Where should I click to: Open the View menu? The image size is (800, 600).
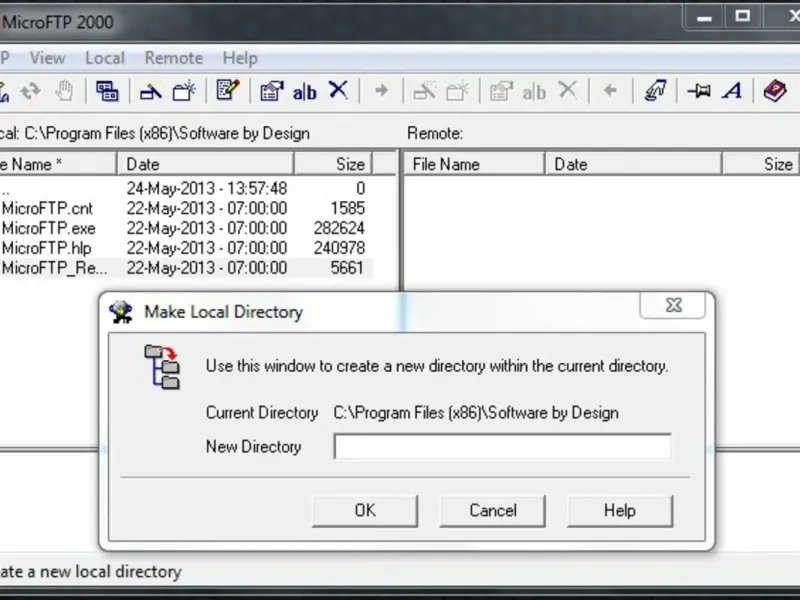[x=47, y=58]
